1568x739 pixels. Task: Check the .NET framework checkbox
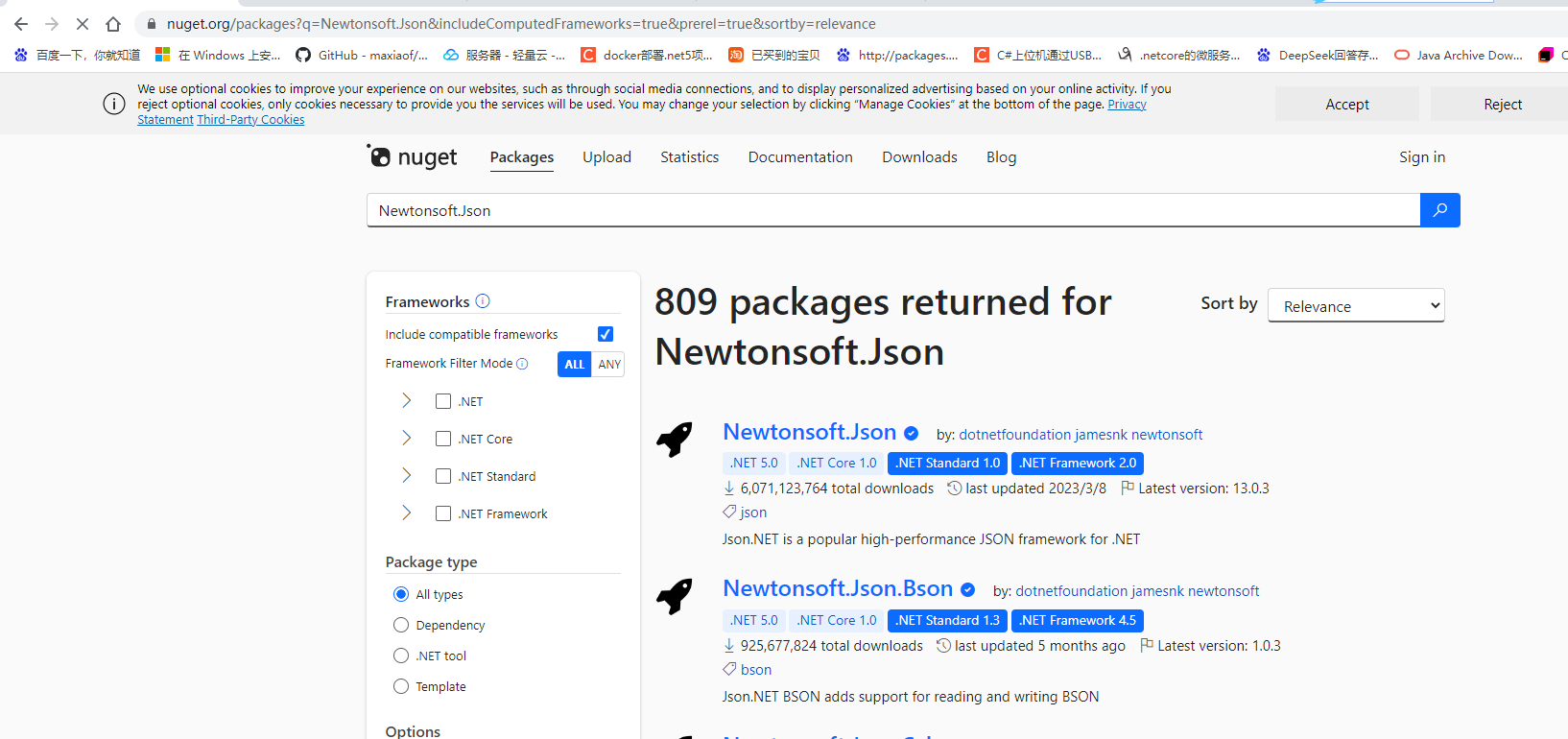pyautogui.click(x=443, y=401)
